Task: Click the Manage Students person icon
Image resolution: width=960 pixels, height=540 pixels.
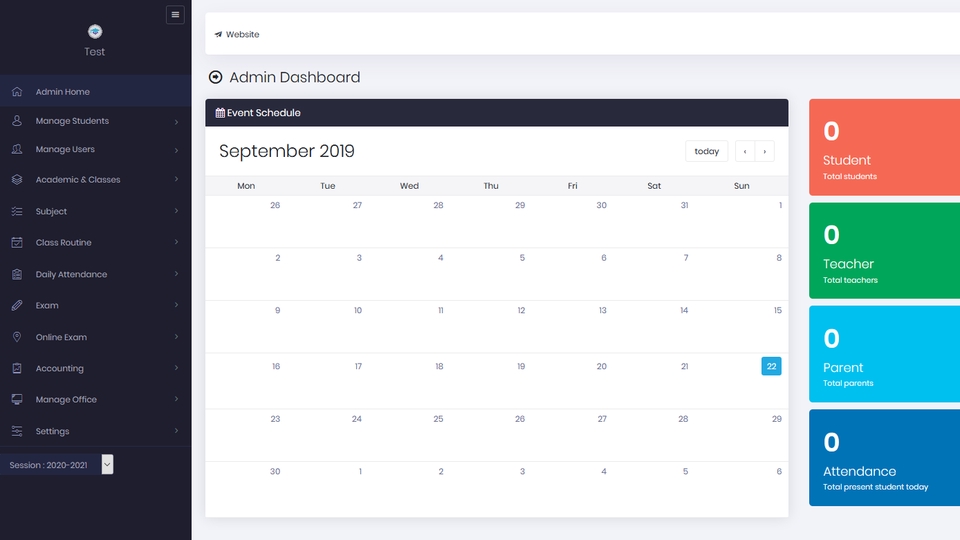Action: pos(17,121)
